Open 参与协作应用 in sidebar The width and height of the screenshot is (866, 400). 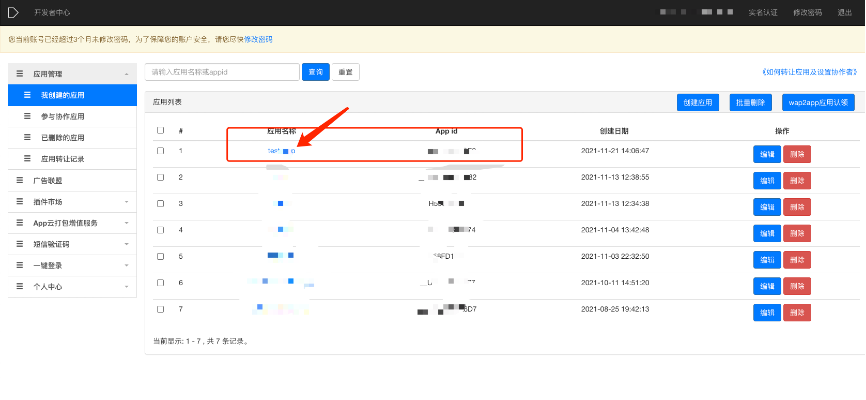(x=72, y=117)
